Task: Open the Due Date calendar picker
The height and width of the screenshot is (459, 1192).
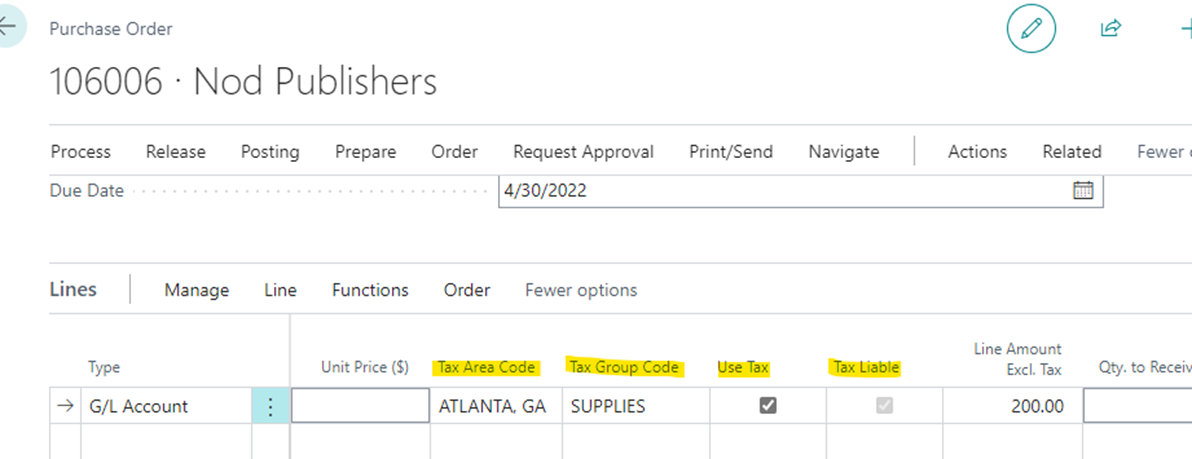Action: tap(1083, 190)
